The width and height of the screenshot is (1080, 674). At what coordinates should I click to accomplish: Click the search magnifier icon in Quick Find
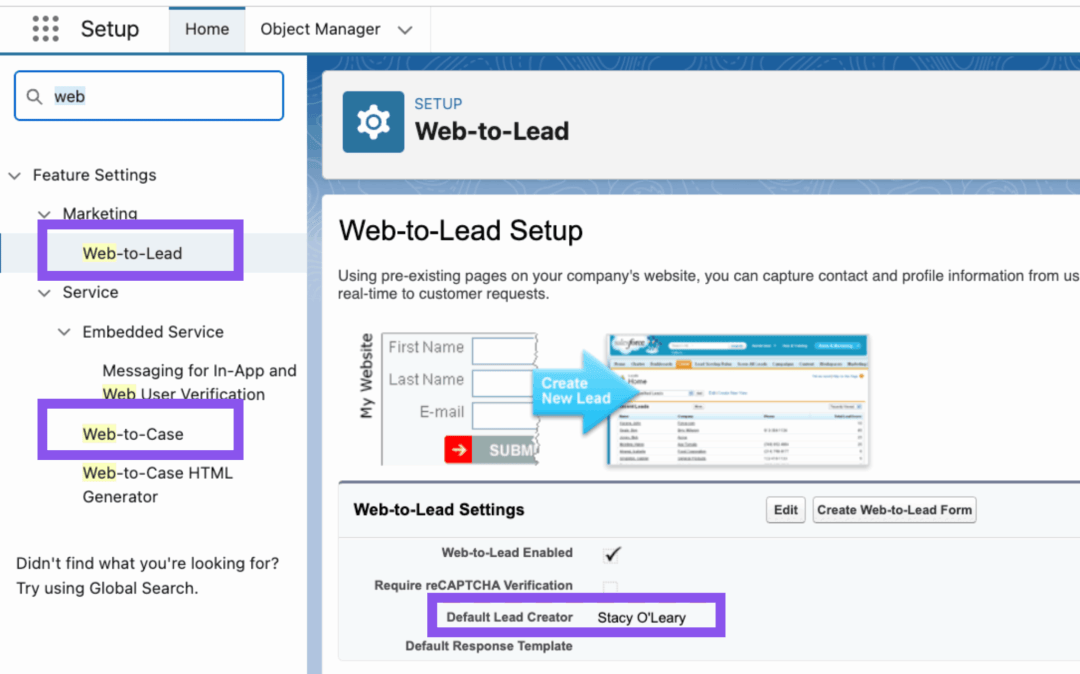pyautogui.click(x=35, y=96)
